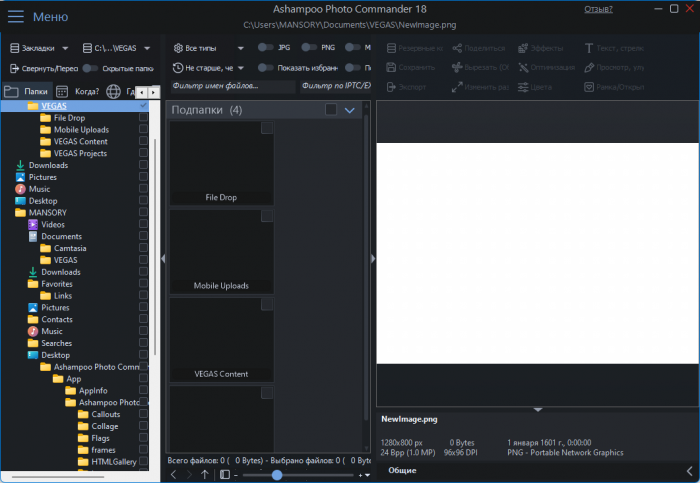The height and width of the screenshot is (483, 700).
Task: Toggle the panel layout icon beside zoom slider
Action: pyautogui.click(x=225, y=475)
